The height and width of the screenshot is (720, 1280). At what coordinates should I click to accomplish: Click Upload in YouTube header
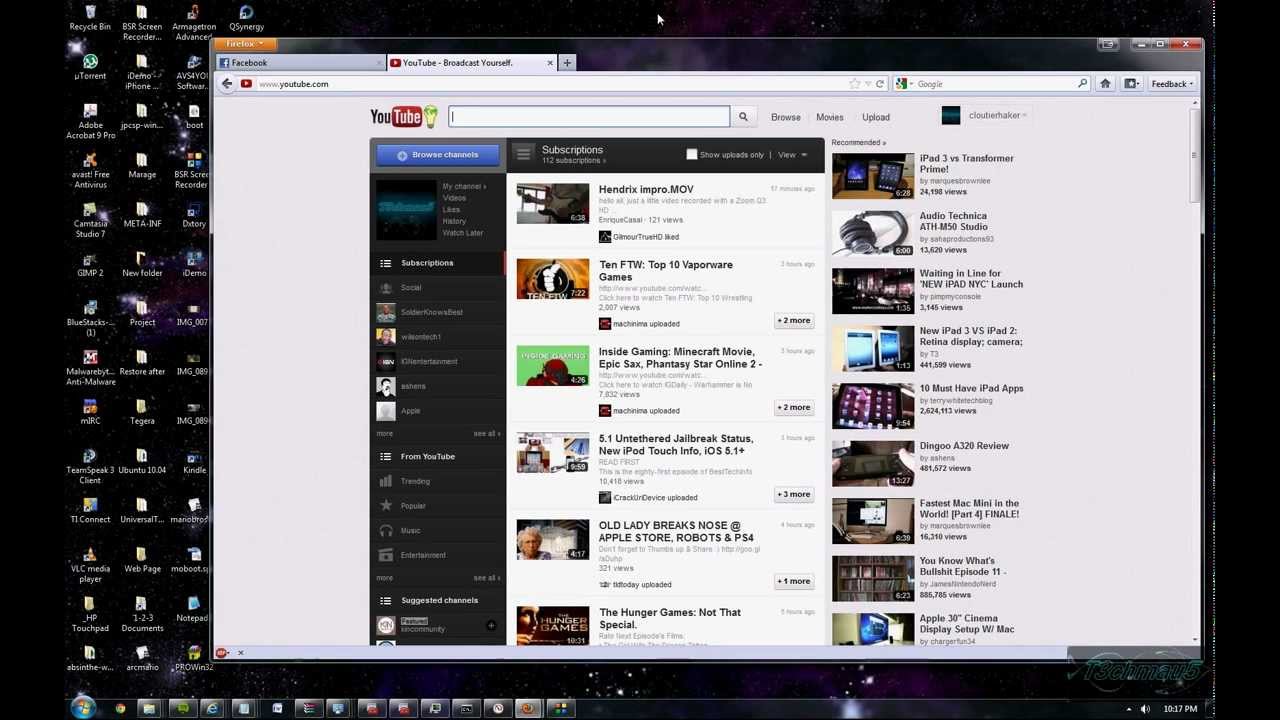point(876,117)
